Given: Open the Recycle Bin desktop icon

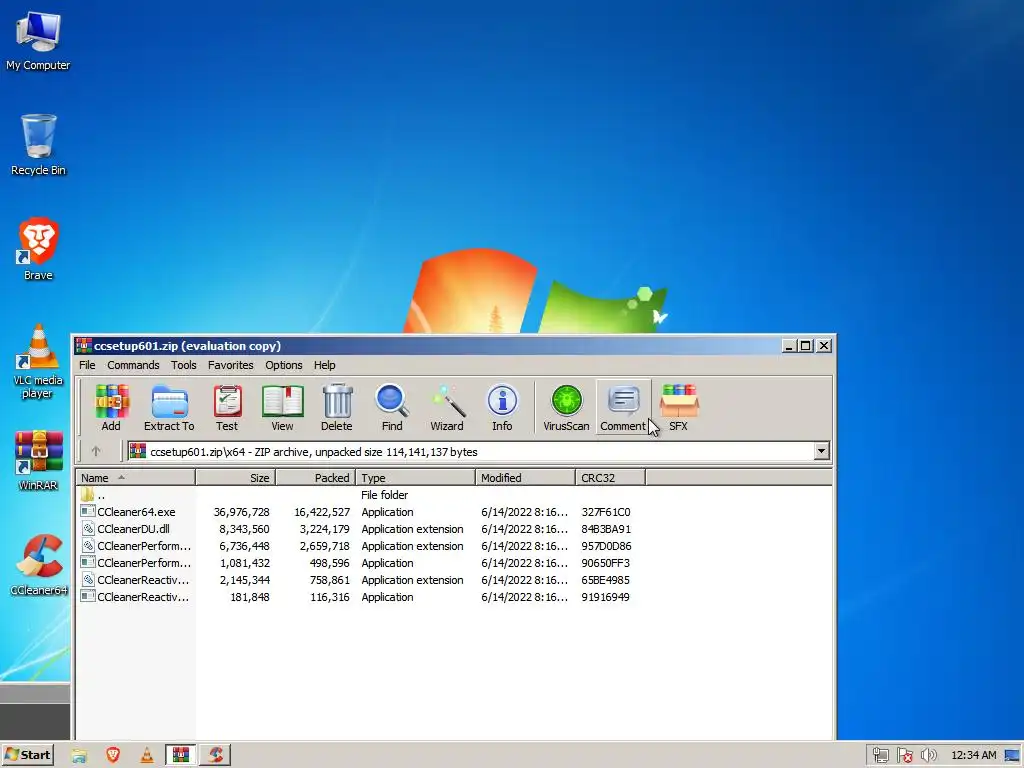Looking at the screenshot, I should (x=38, y=145).
